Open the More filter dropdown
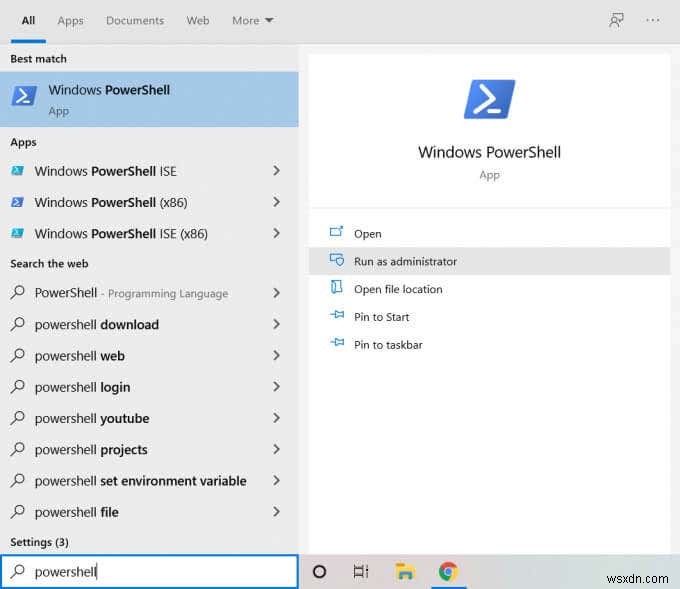This screenshot has width=680, height=589. point(252,20)
